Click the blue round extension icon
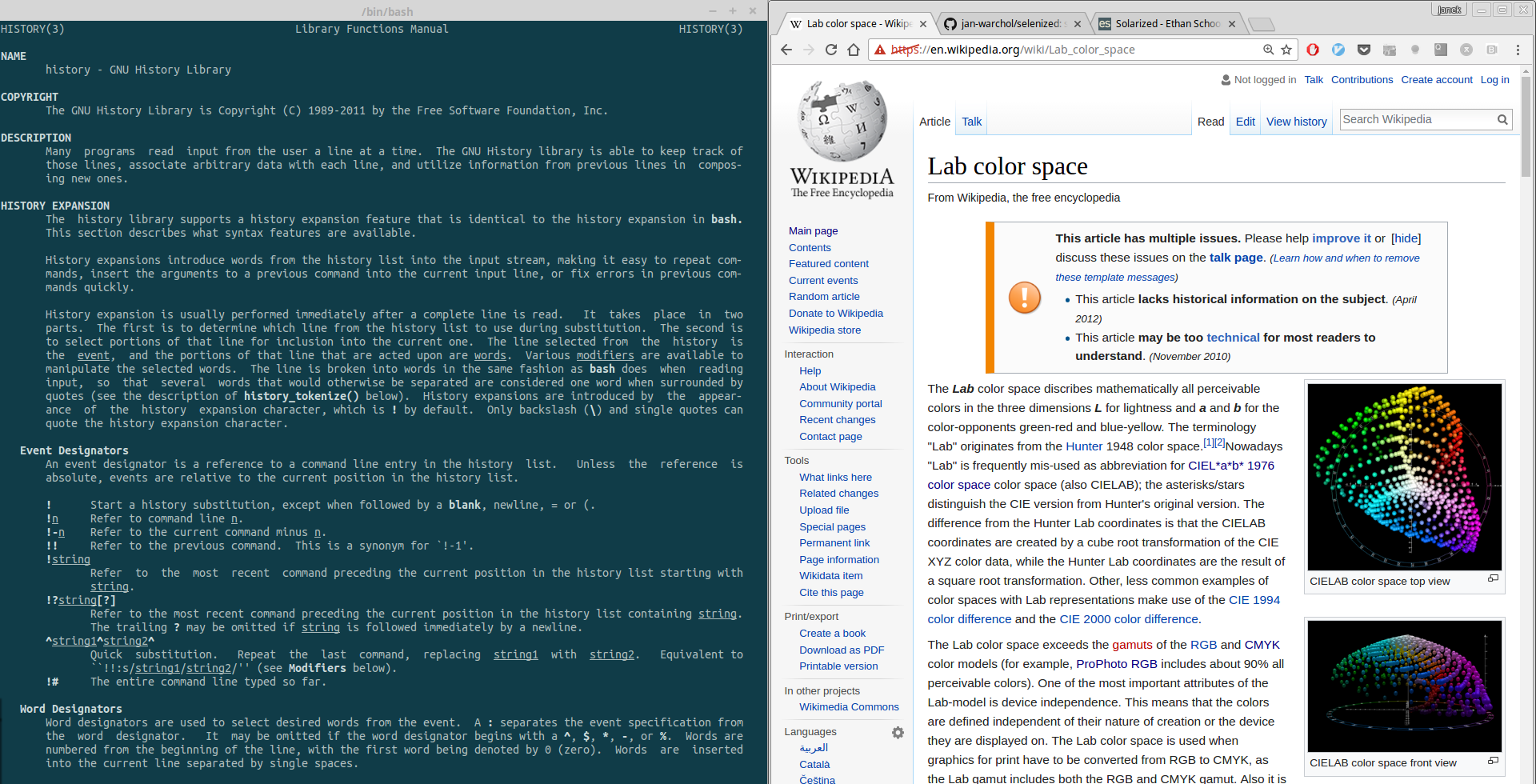Image resolution: width=1536 pixels, height=784 pixels. [1338, 50]
